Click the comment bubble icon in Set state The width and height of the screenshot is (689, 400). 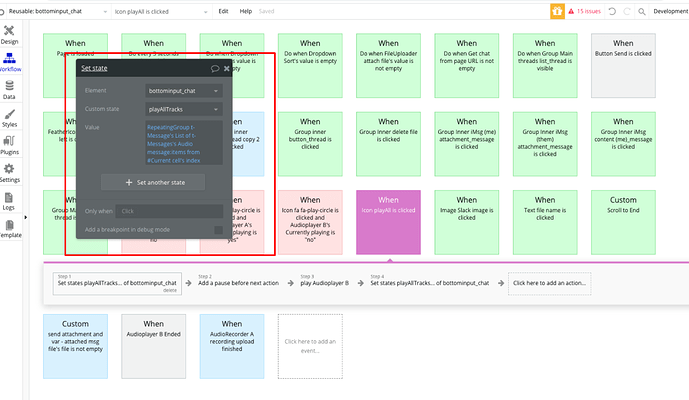pos(215,68)
